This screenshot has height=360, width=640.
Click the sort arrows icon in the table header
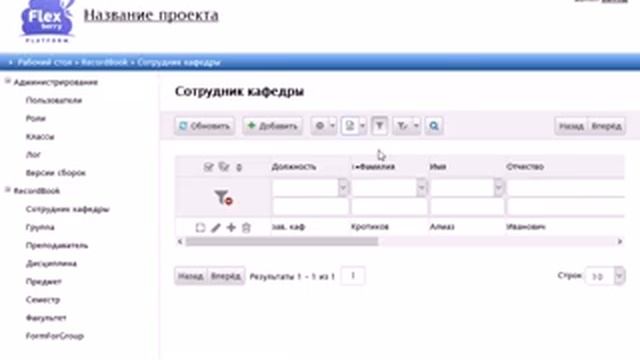pyautogui.click(x=239, y=167)
